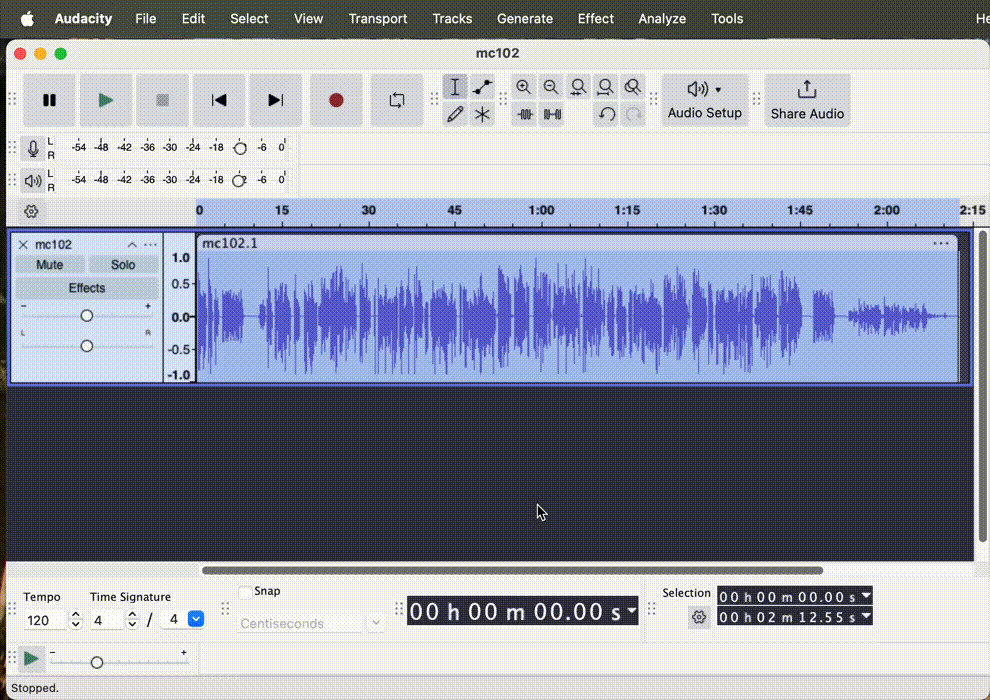
Task: Click the mc102.1 clip title
Action: point(230,243)
